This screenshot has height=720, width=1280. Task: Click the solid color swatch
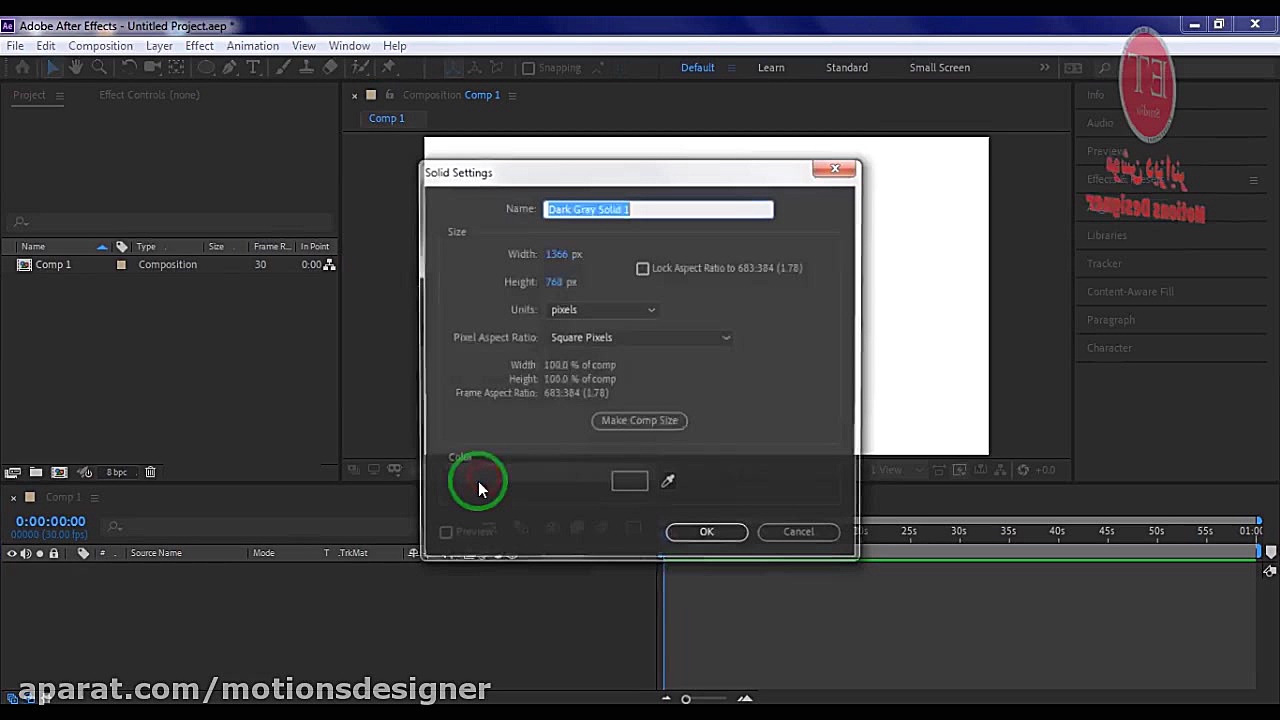pyautogui.click(x=629, y=481)
